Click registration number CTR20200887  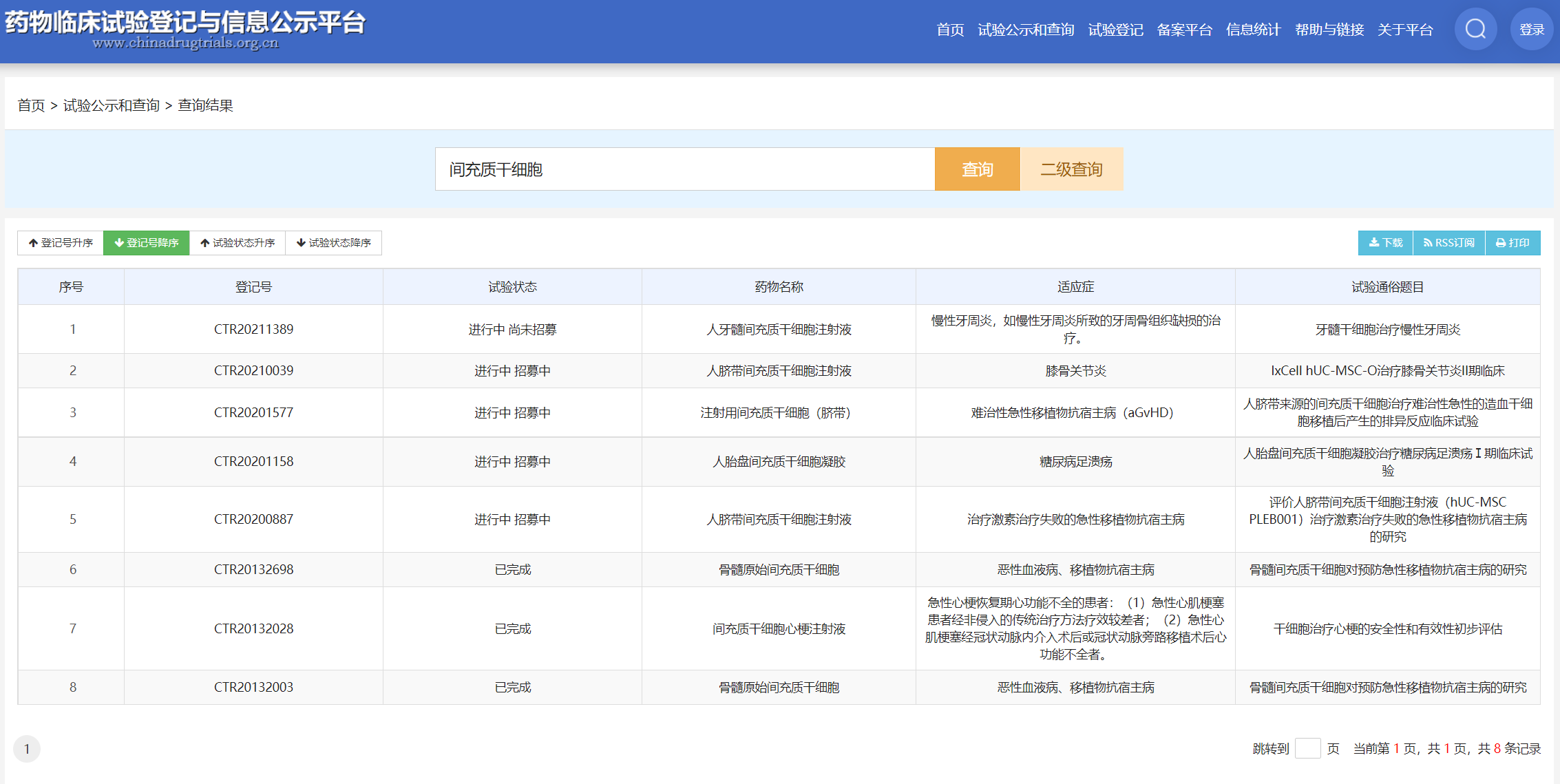point(253,519)
